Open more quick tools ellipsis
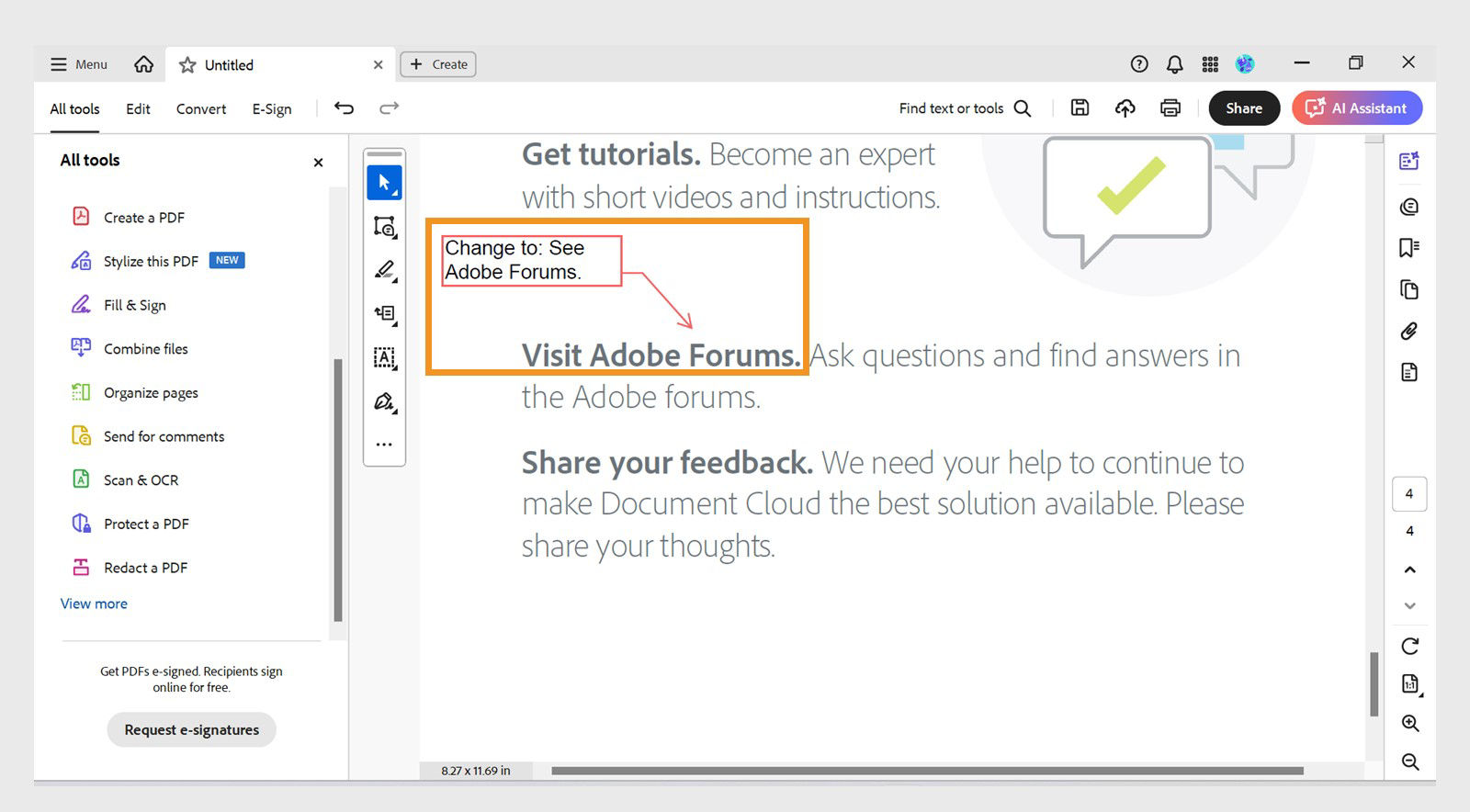This screenshot has width=1470, height=812. click(x=384, y=445)
